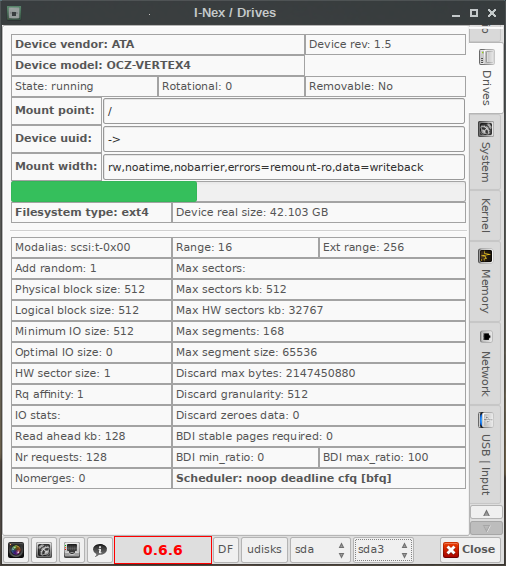506x566 pixels.
Task: Click 'Max HW sectors kb: 32767' text
Action: [x=249, y=310]
